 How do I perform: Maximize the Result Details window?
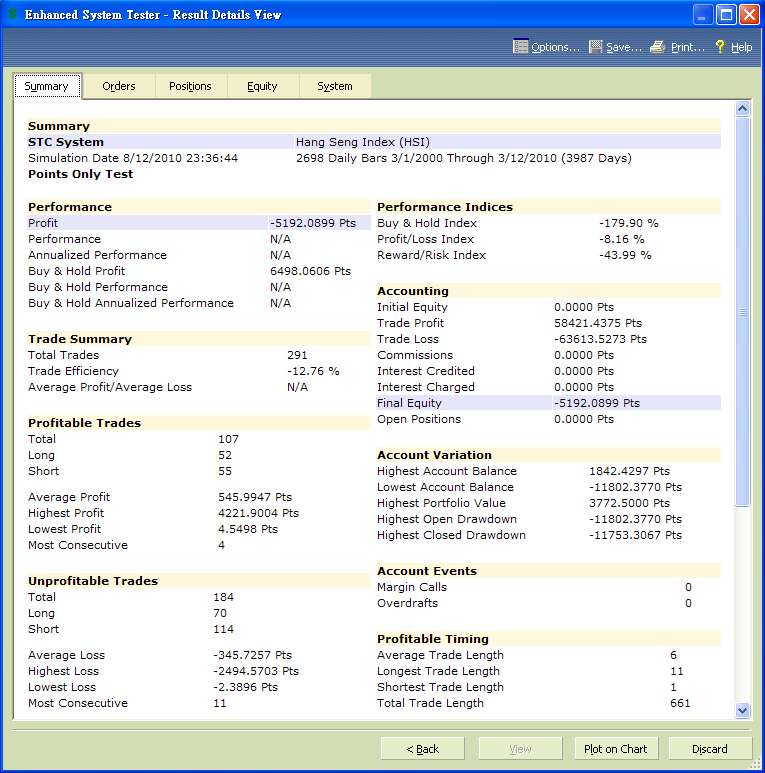click(726, 14)
